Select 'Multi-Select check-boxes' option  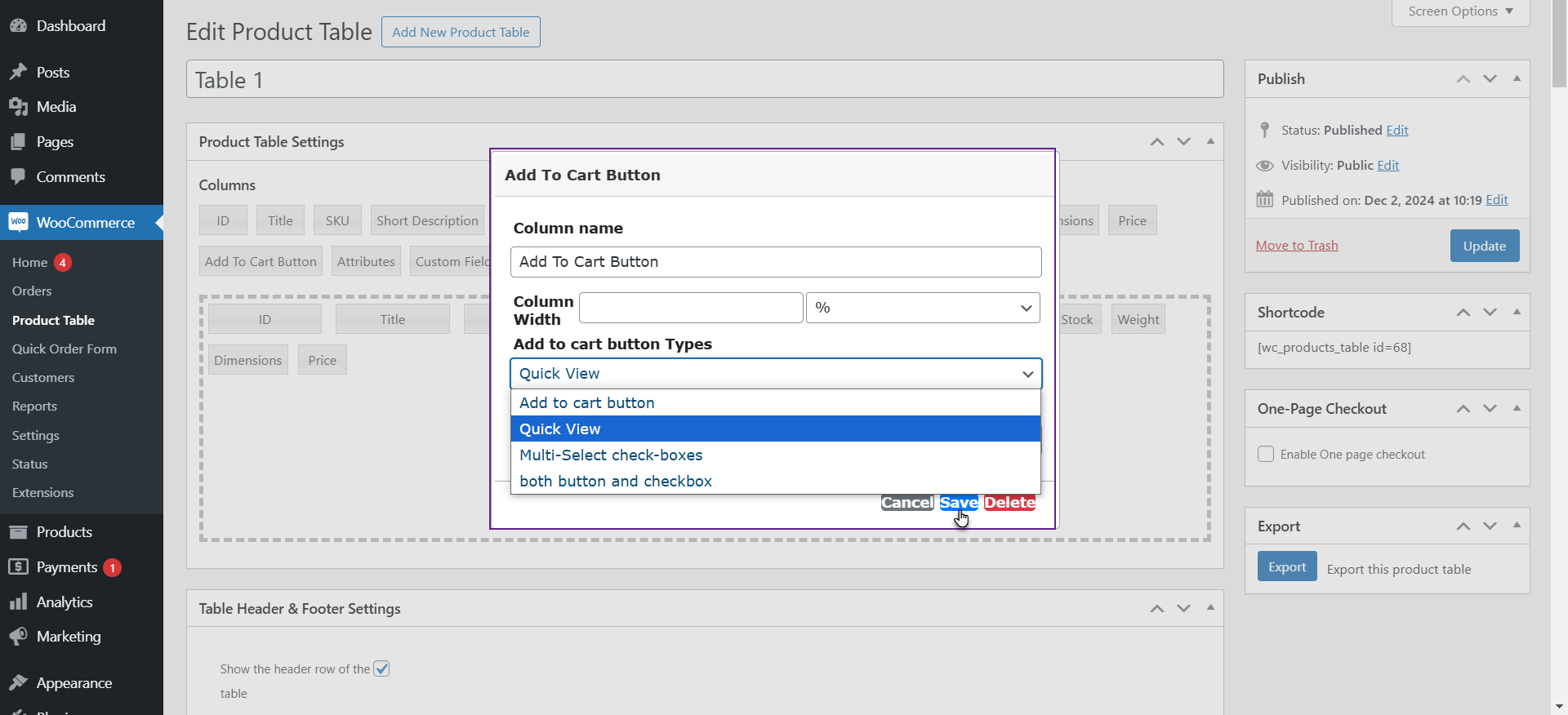(611, 455)
